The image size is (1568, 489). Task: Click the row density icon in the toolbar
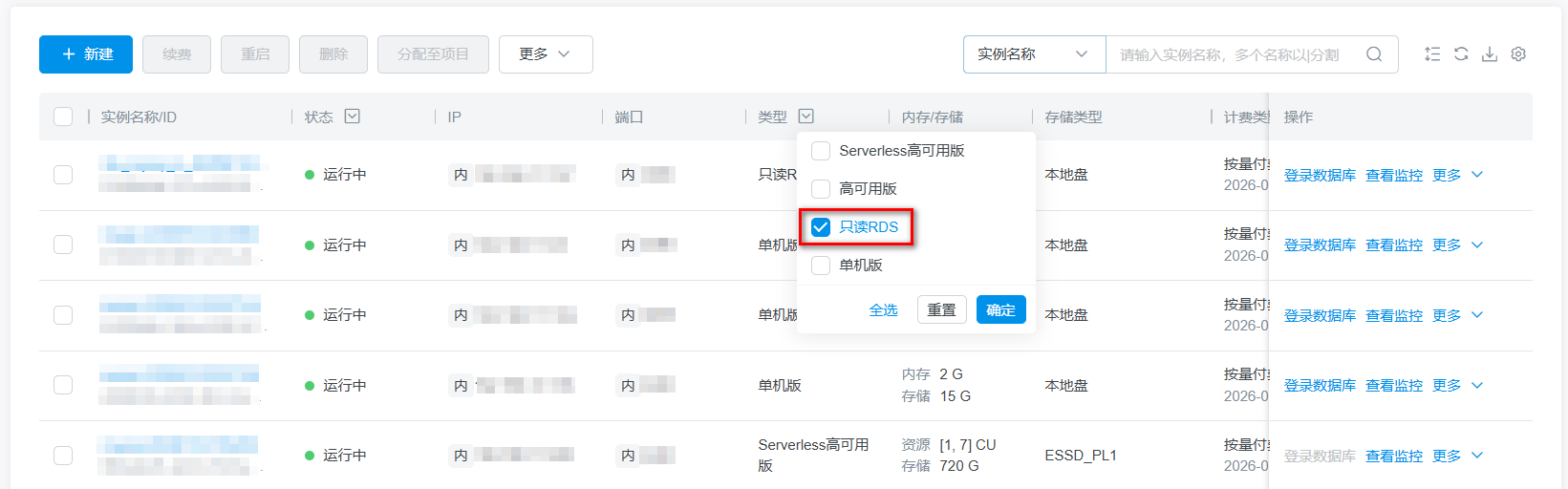pyautogui.click(x=1432, y=54)
